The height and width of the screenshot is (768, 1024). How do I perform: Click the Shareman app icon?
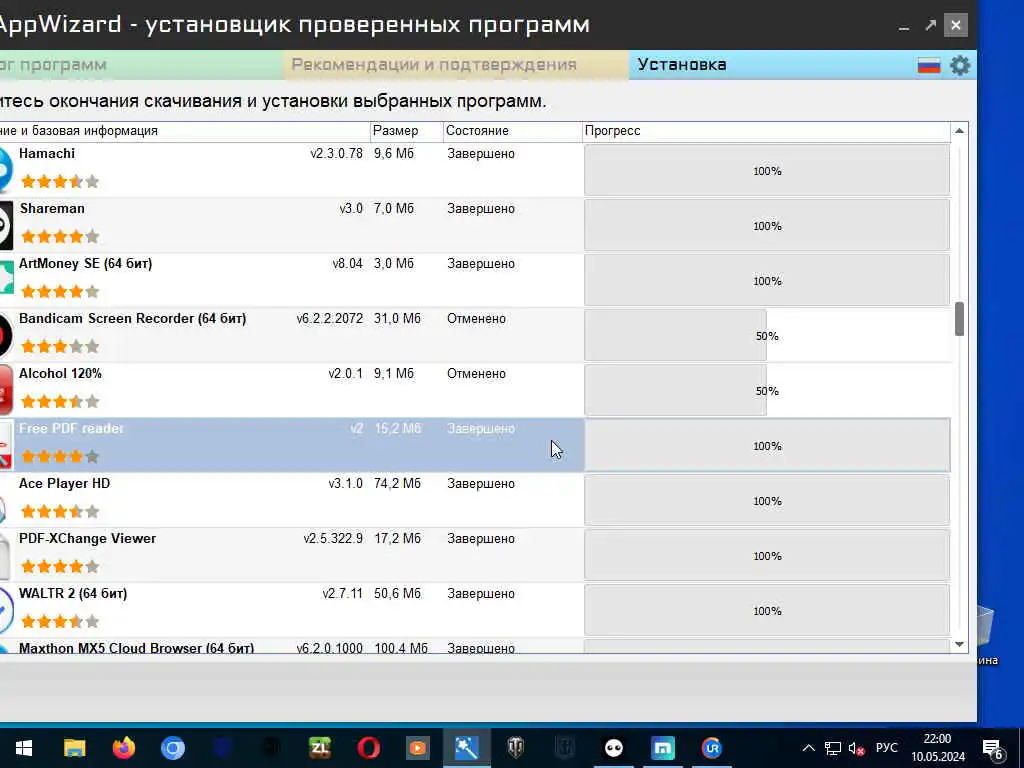[5, 225]
